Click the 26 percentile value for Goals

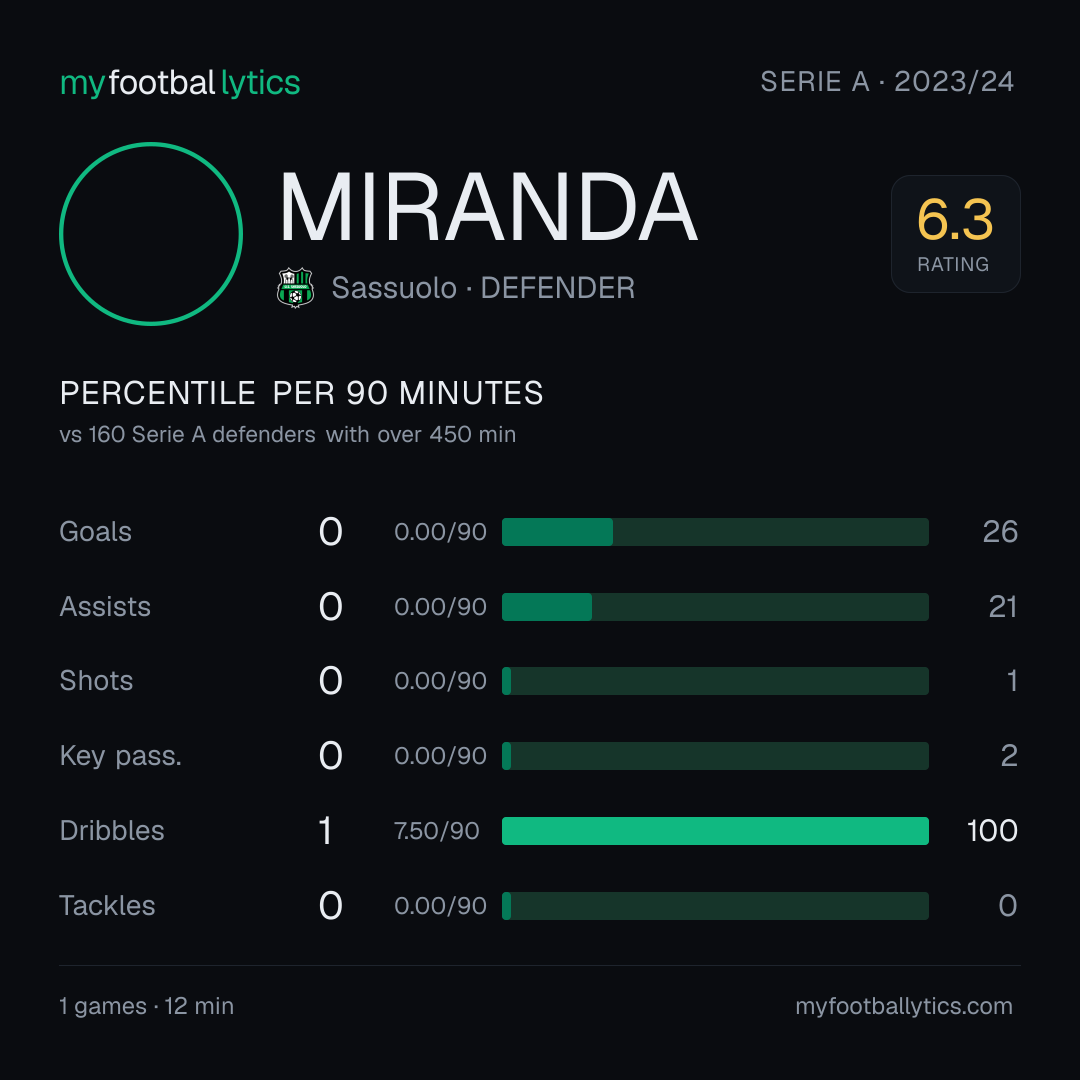[1000, 532]
